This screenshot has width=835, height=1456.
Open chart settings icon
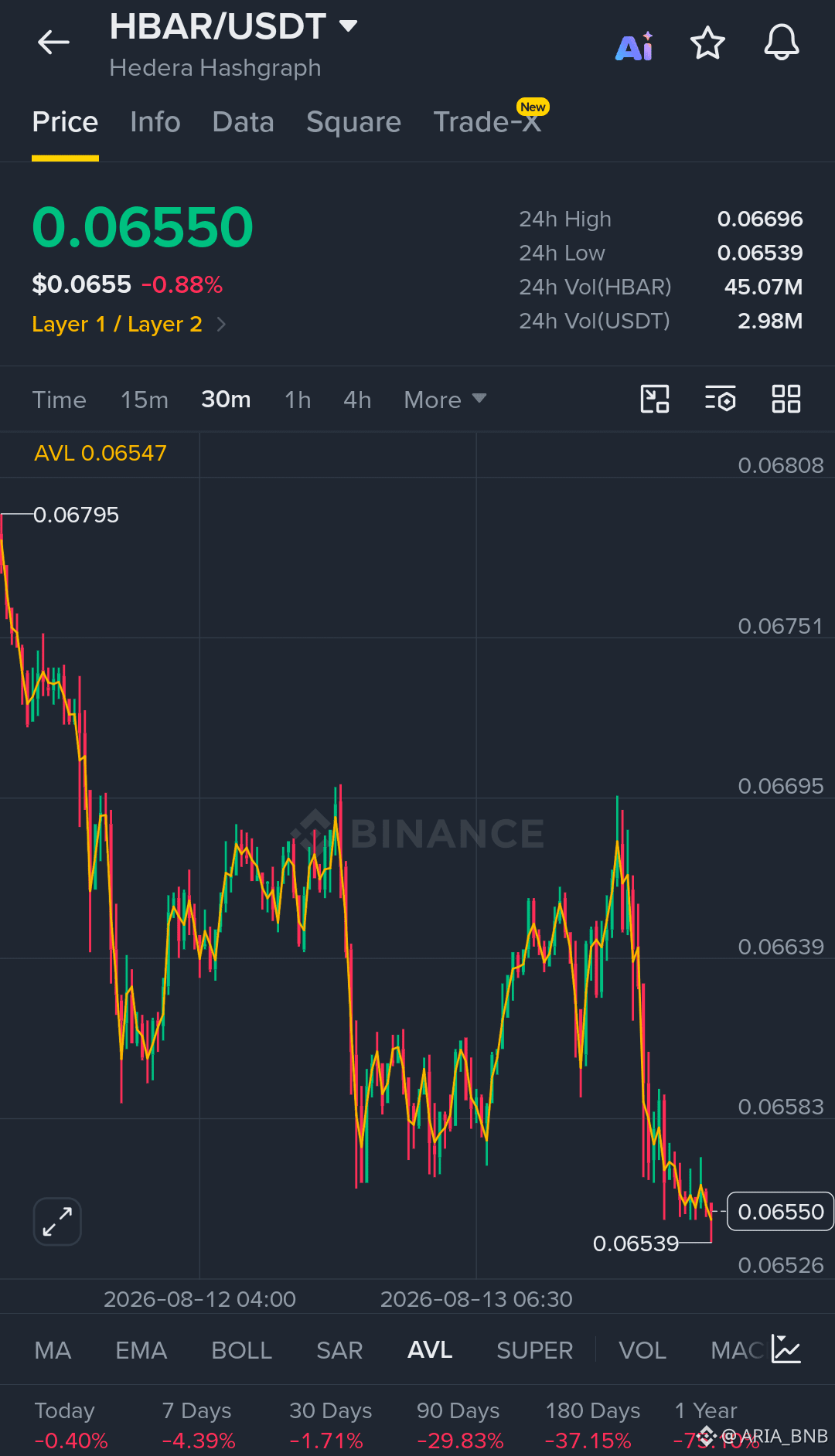[x=720, y=399]
